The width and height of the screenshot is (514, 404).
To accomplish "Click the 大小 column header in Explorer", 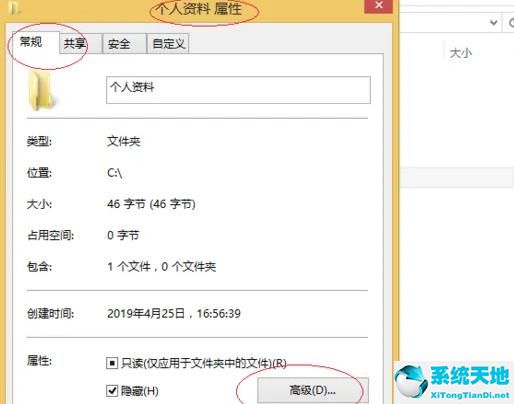I will point(461,53).
